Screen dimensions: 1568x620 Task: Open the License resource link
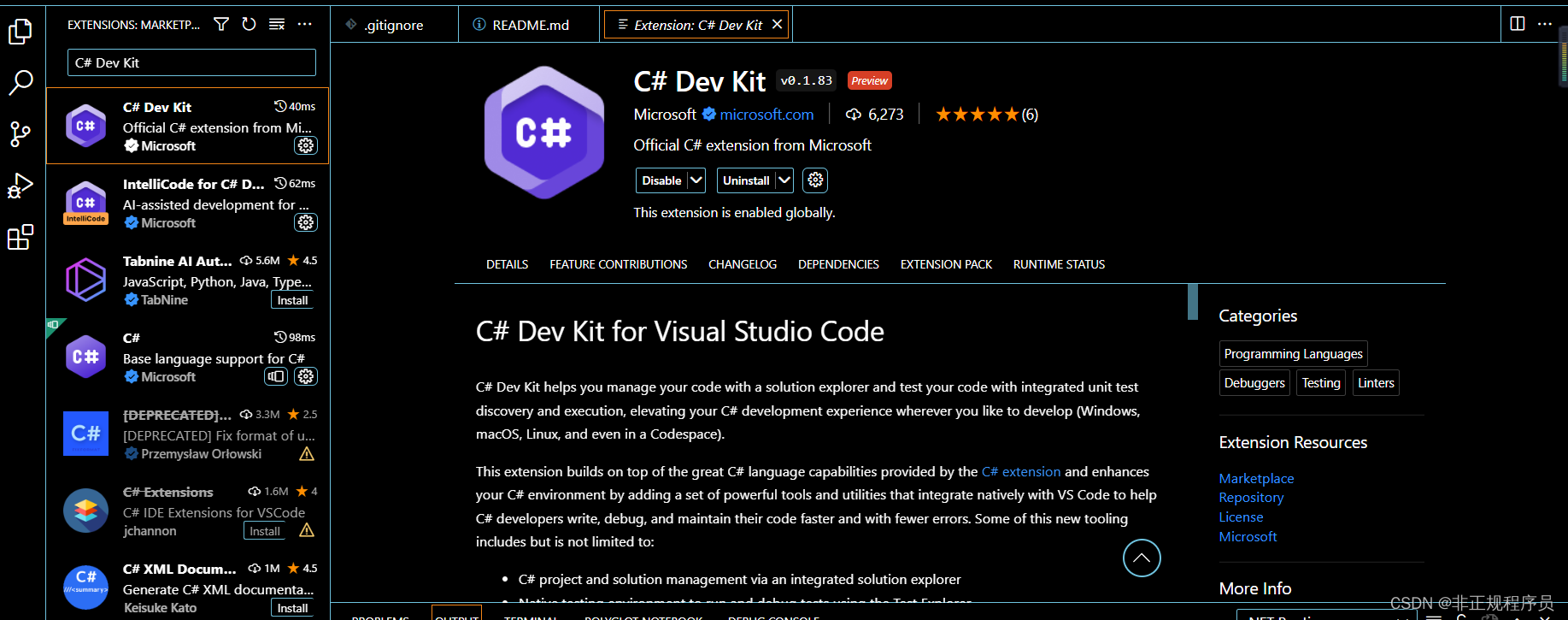[x=1241, y=517]
